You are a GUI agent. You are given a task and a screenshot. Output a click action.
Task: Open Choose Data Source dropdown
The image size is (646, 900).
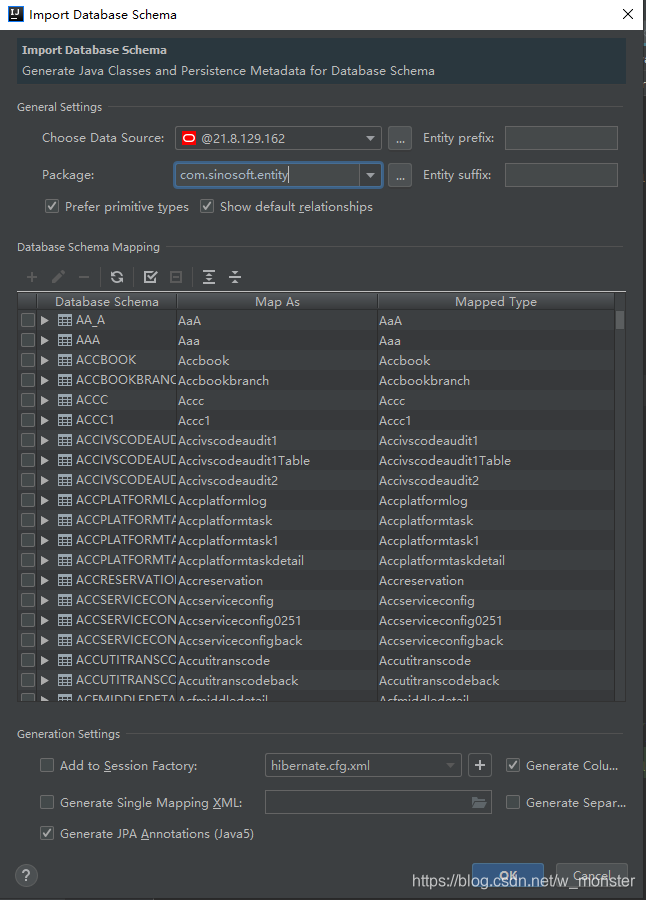370,138
